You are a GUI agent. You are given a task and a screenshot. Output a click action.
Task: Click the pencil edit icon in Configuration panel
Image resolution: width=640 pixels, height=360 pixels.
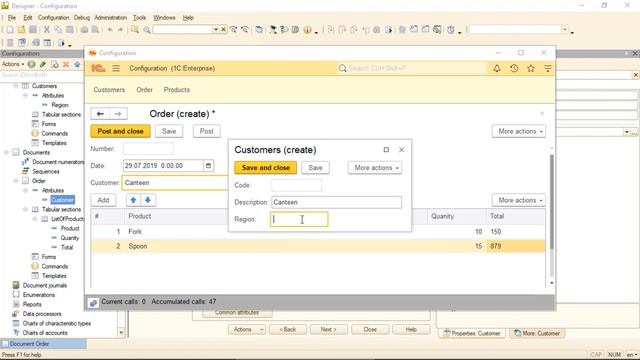43,64
